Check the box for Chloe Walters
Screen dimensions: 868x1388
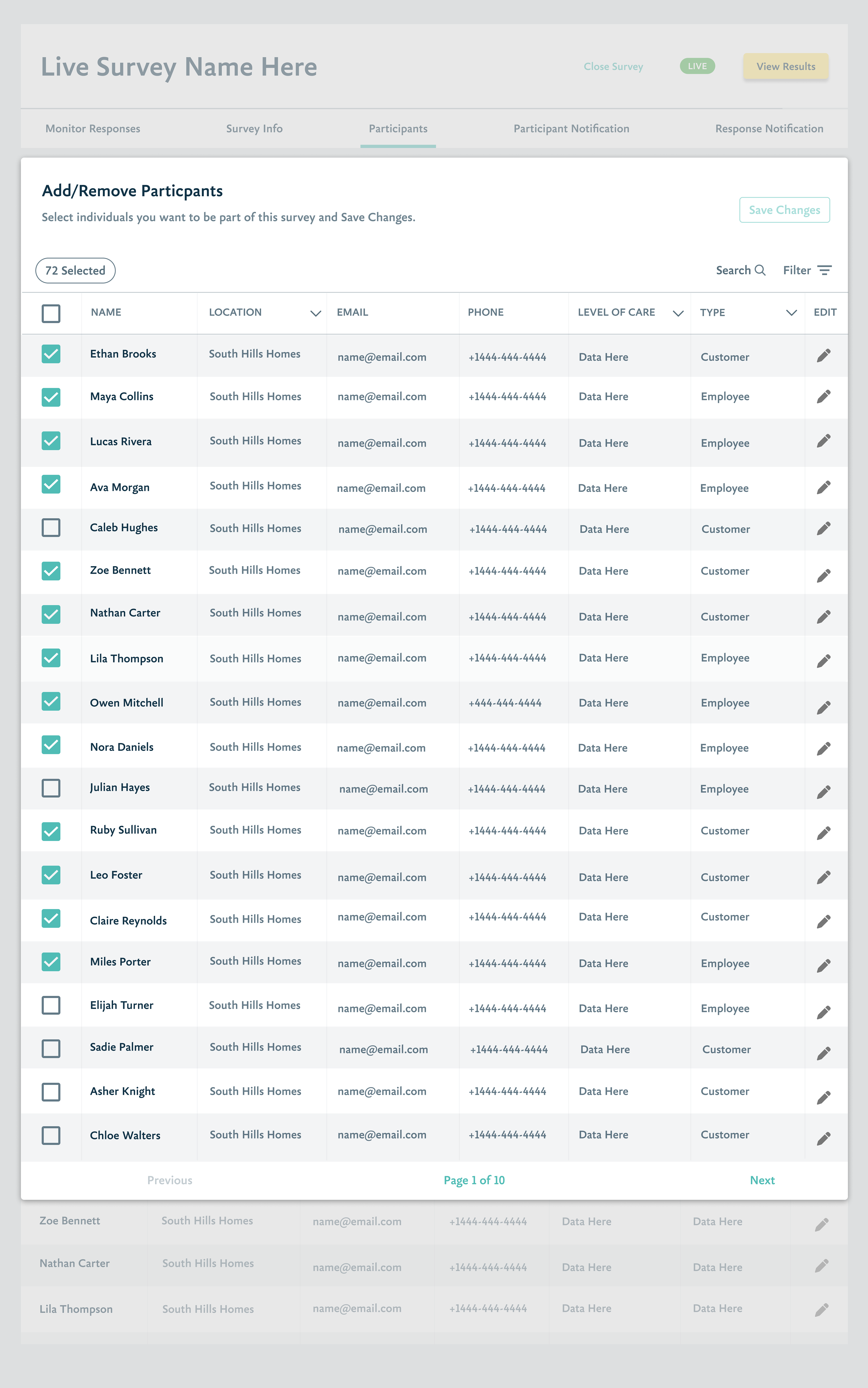51,1135
